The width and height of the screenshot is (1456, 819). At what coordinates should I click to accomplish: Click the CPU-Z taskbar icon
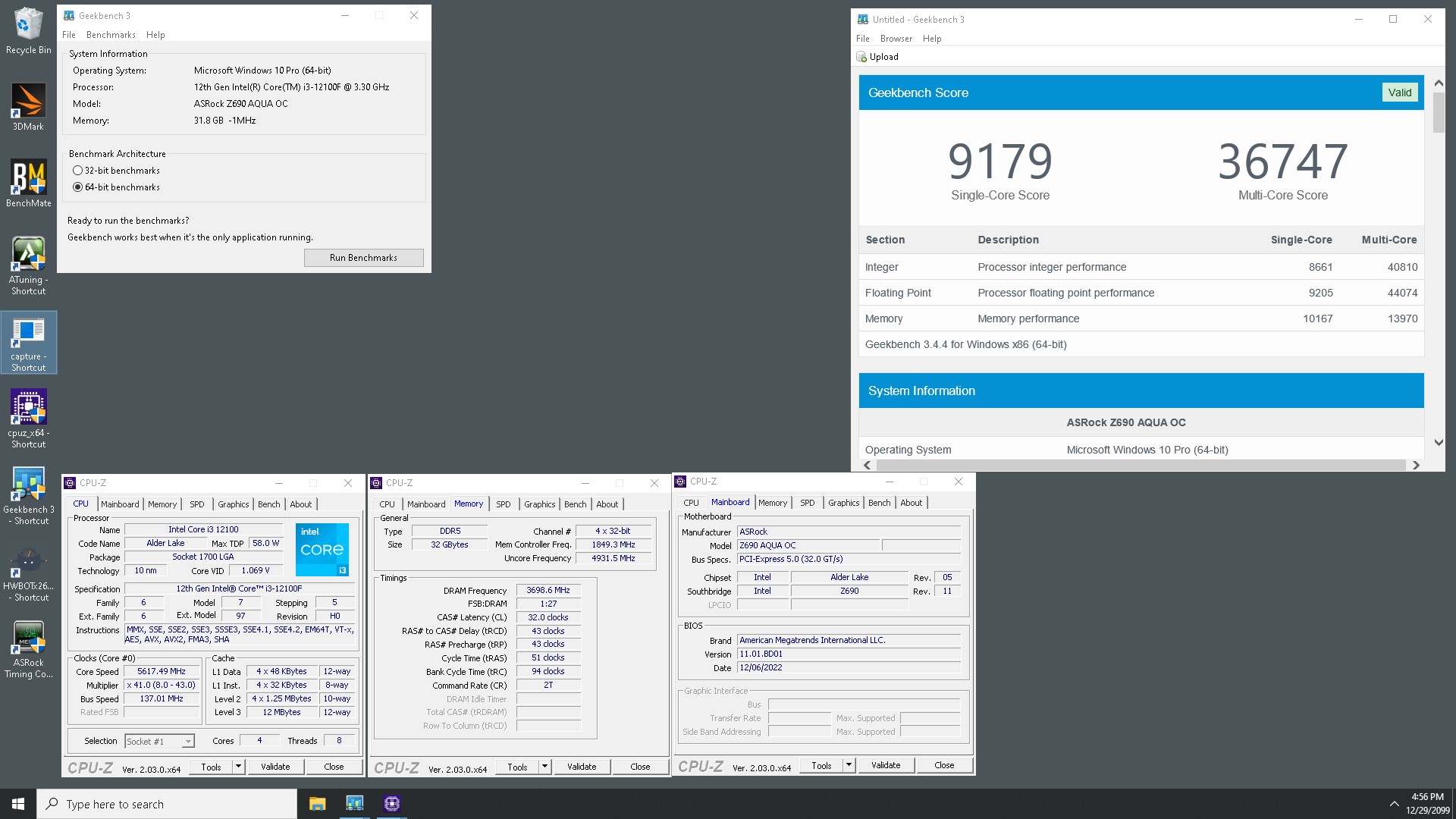click(x=391, y=804)
